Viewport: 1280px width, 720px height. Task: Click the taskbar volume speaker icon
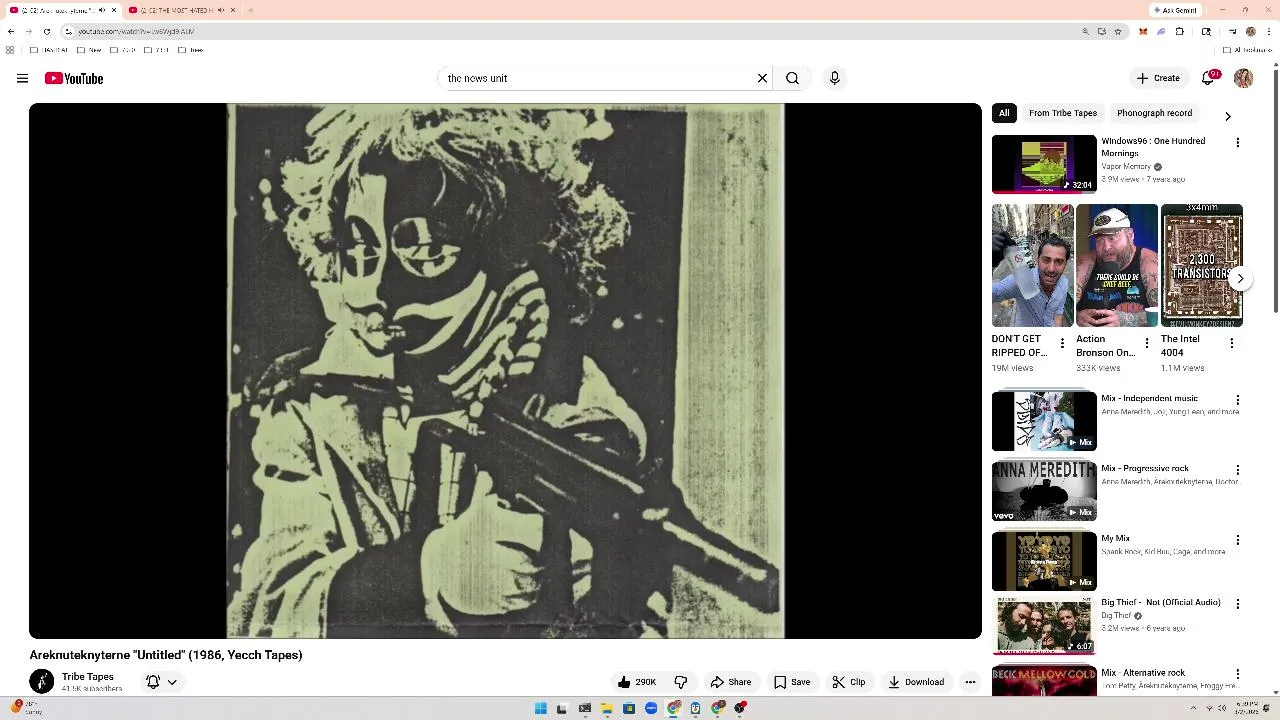1222,708
